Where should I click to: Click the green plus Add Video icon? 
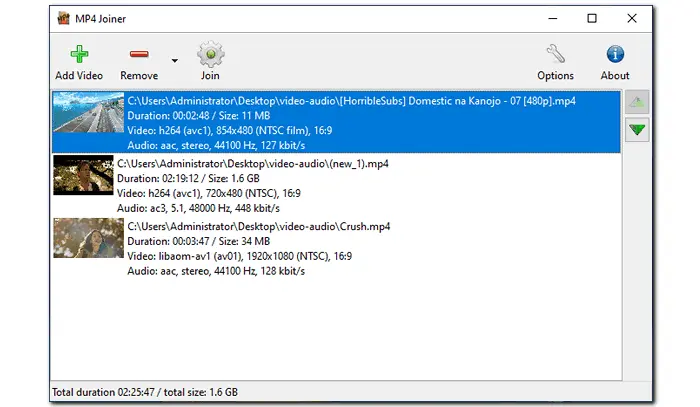tap(79, 54)
